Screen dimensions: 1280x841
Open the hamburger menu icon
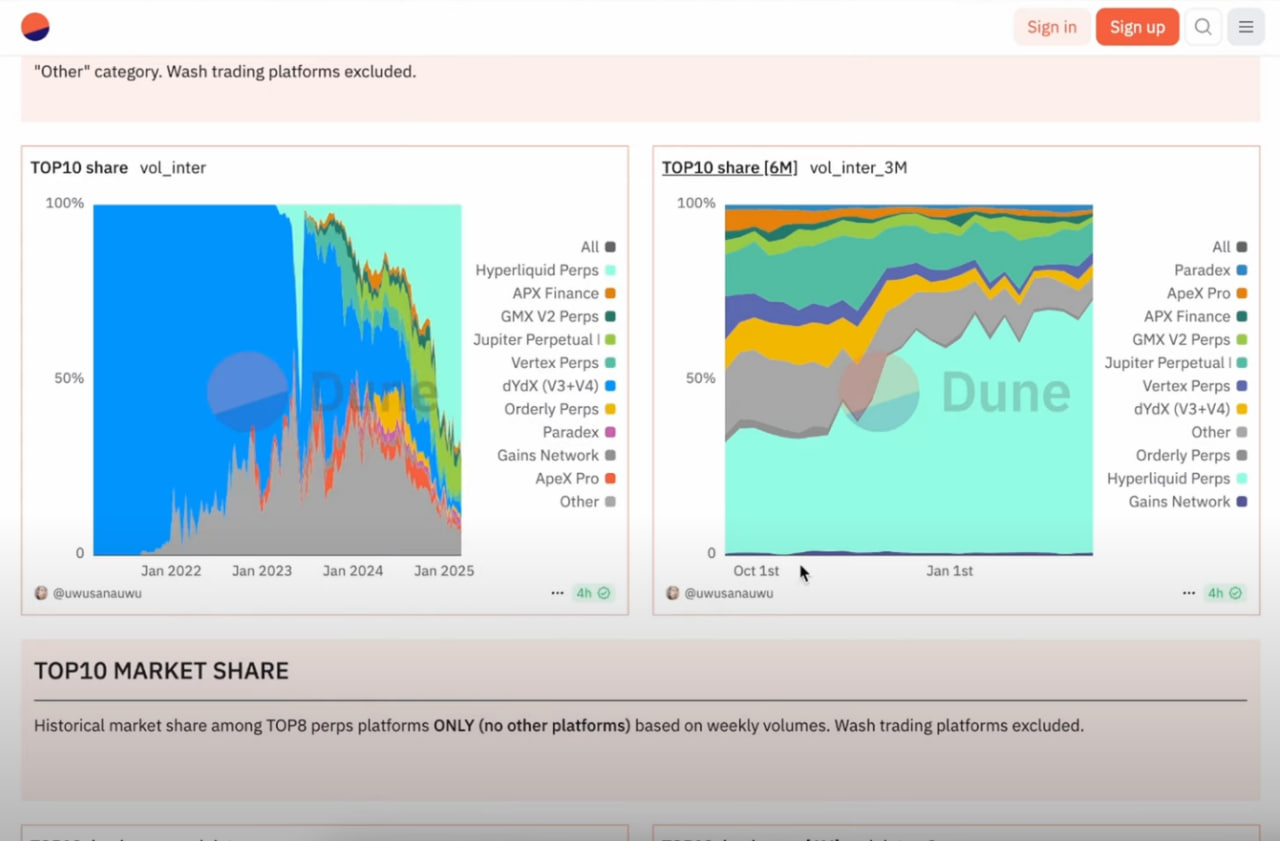1246,27
